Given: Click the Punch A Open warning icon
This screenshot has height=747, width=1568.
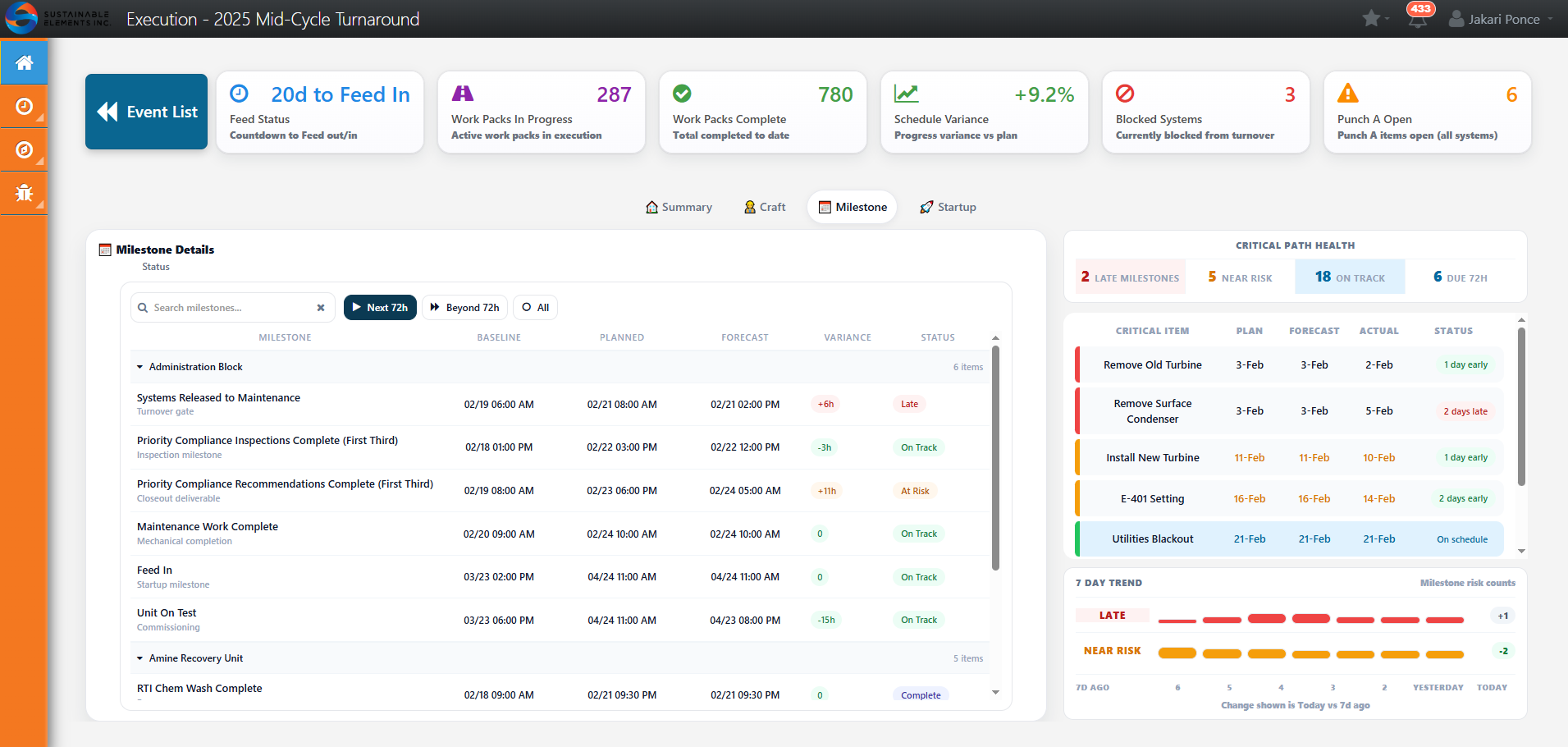Looking at the screenshot, I should [1348, 93].
